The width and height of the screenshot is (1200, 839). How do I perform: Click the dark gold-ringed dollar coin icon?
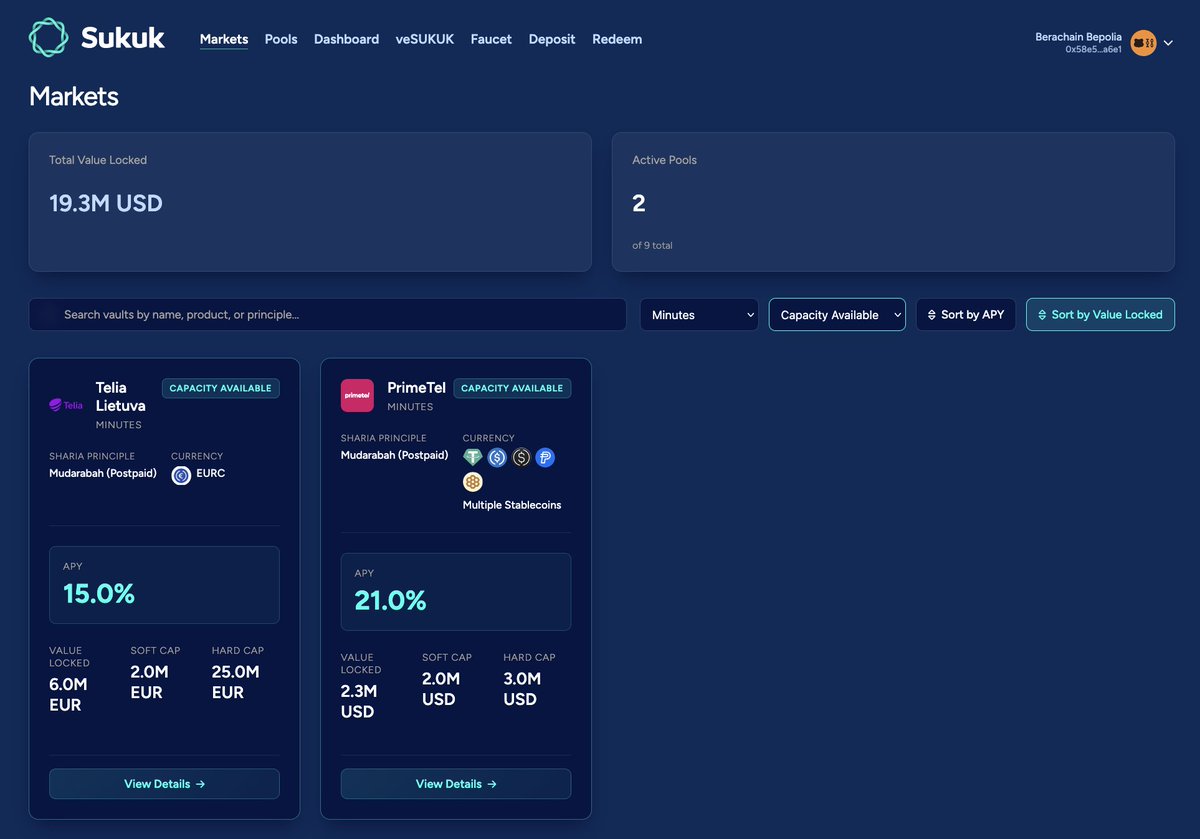pyautogui.click(x=521, y=457)
